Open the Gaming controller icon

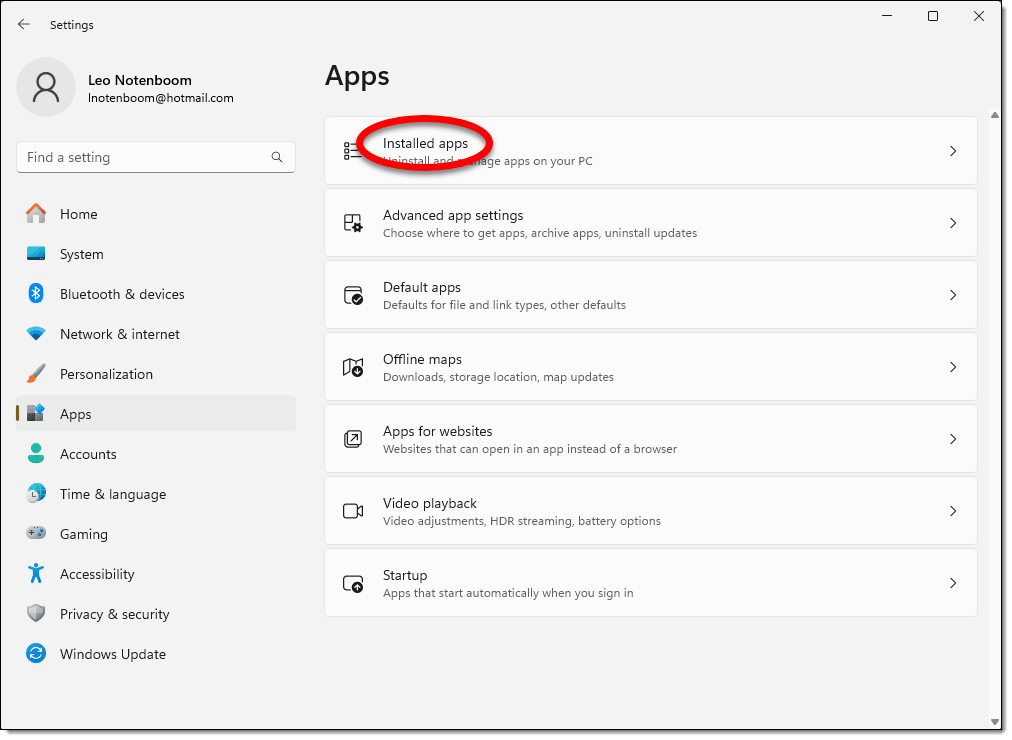36,534
